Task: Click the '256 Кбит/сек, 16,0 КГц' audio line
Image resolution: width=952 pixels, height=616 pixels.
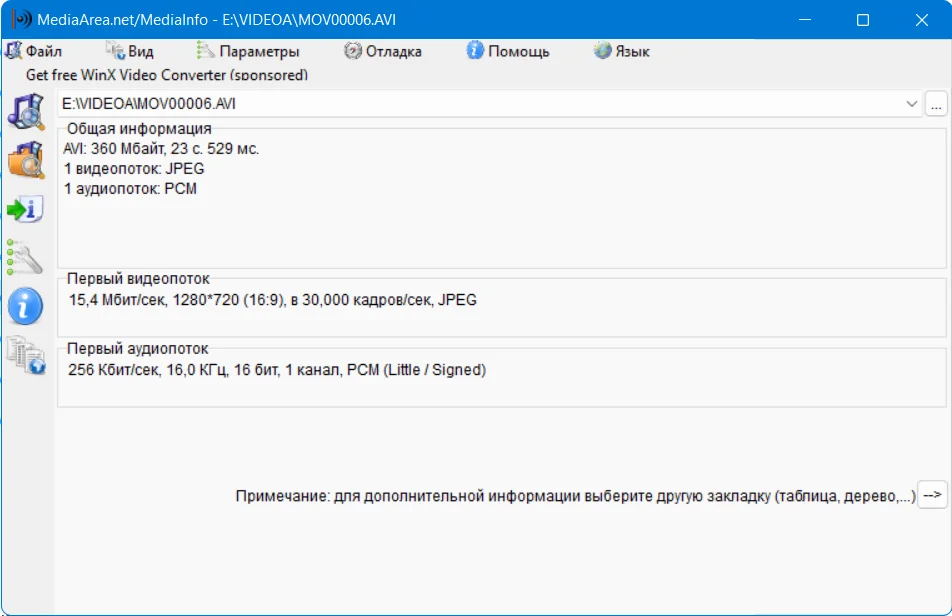Action: [x=277, y=370]
